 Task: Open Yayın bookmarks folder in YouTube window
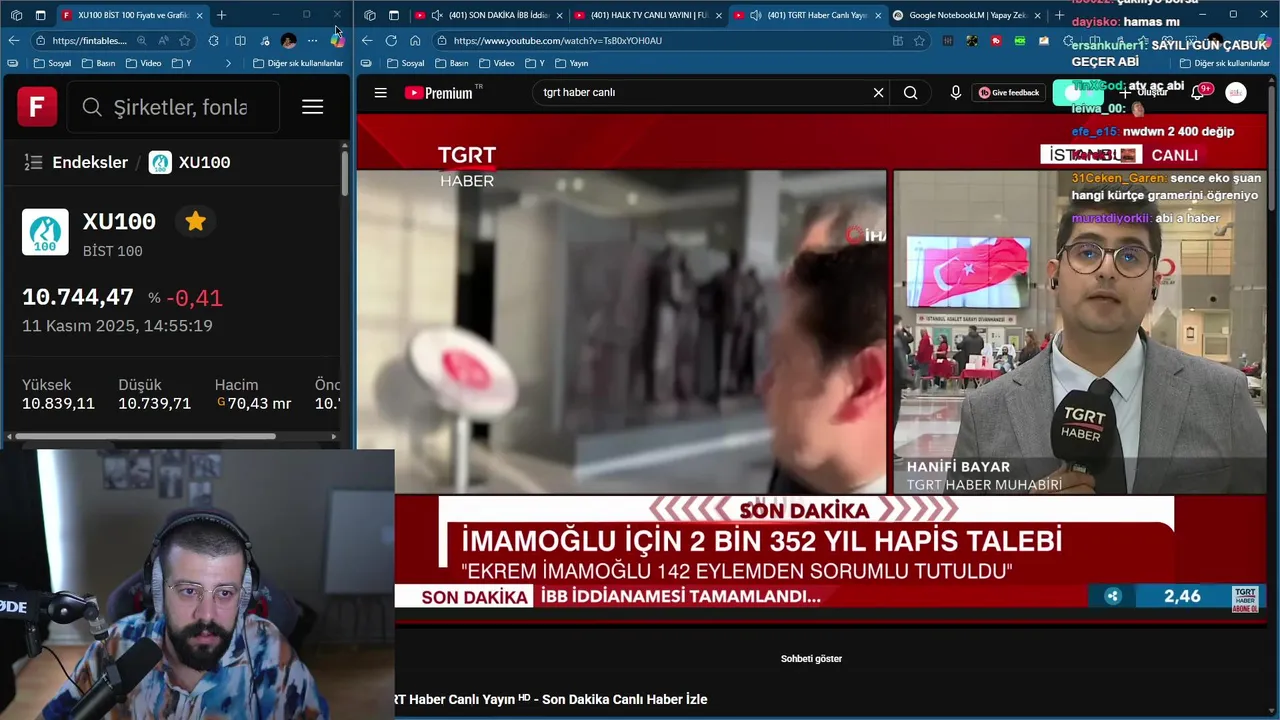pyautogui.click(x=572, y=63)
